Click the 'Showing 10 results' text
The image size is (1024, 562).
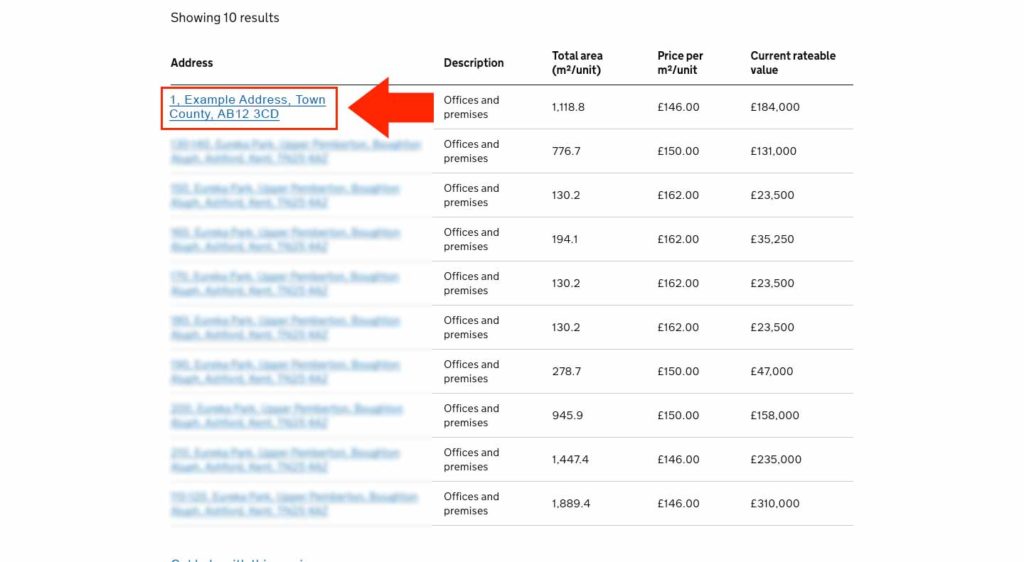pyautogui.click(x=225, y=18)
